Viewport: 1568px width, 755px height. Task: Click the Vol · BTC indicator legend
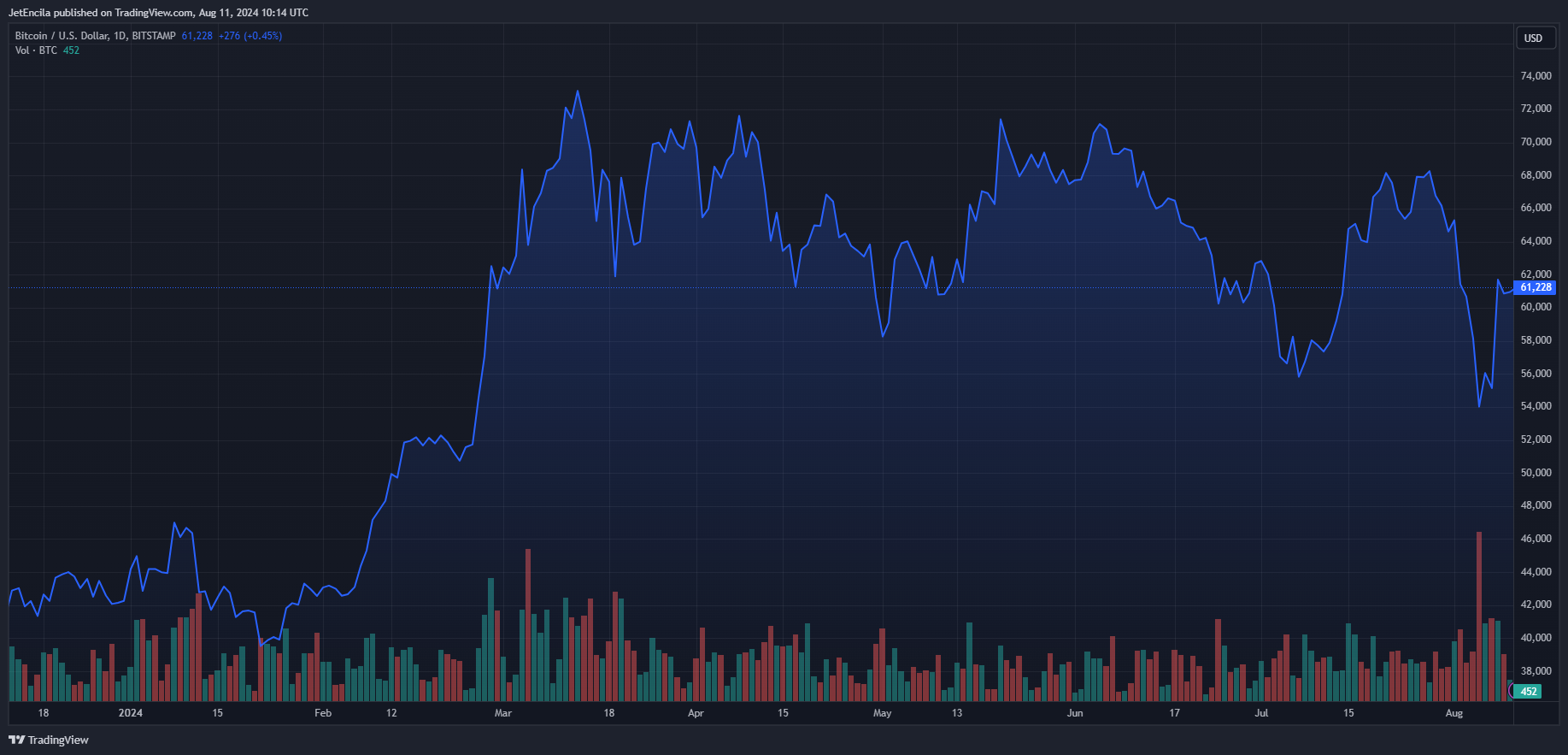[x=36, y=50]
